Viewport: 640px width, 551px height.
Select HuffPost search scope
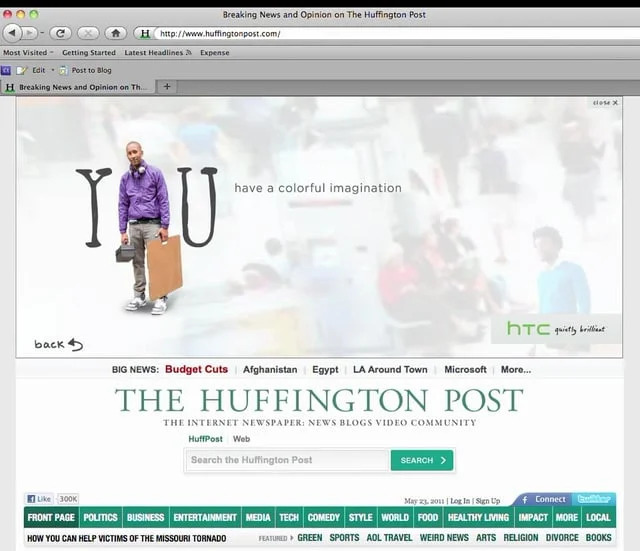(x=205, y=439)
